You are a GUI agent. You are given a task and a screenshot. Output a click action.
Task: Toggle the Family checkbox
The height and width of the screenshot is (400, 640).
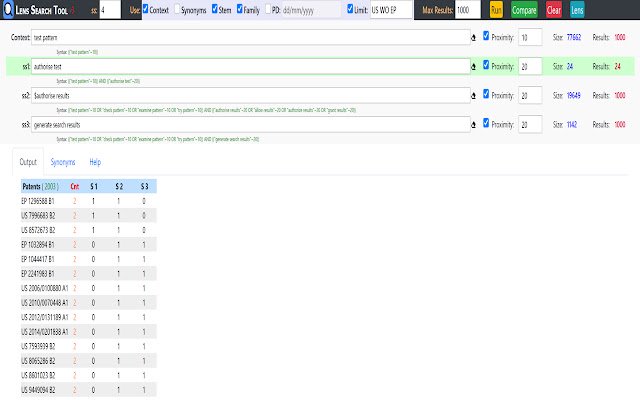click(x=240, y=9)
